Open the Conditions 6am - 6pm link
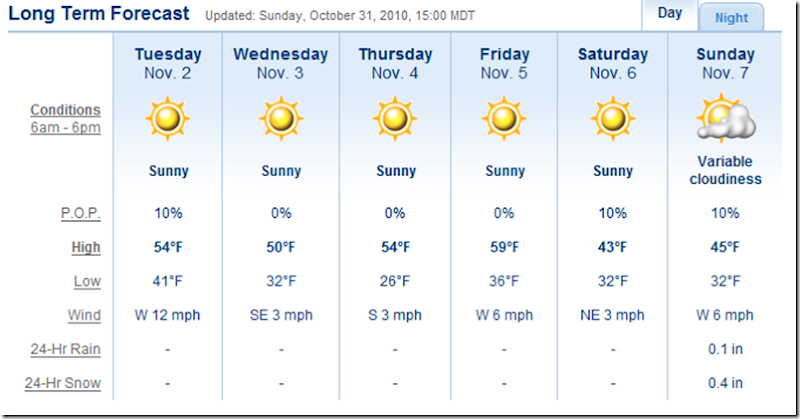 click(x=66, y=118)
